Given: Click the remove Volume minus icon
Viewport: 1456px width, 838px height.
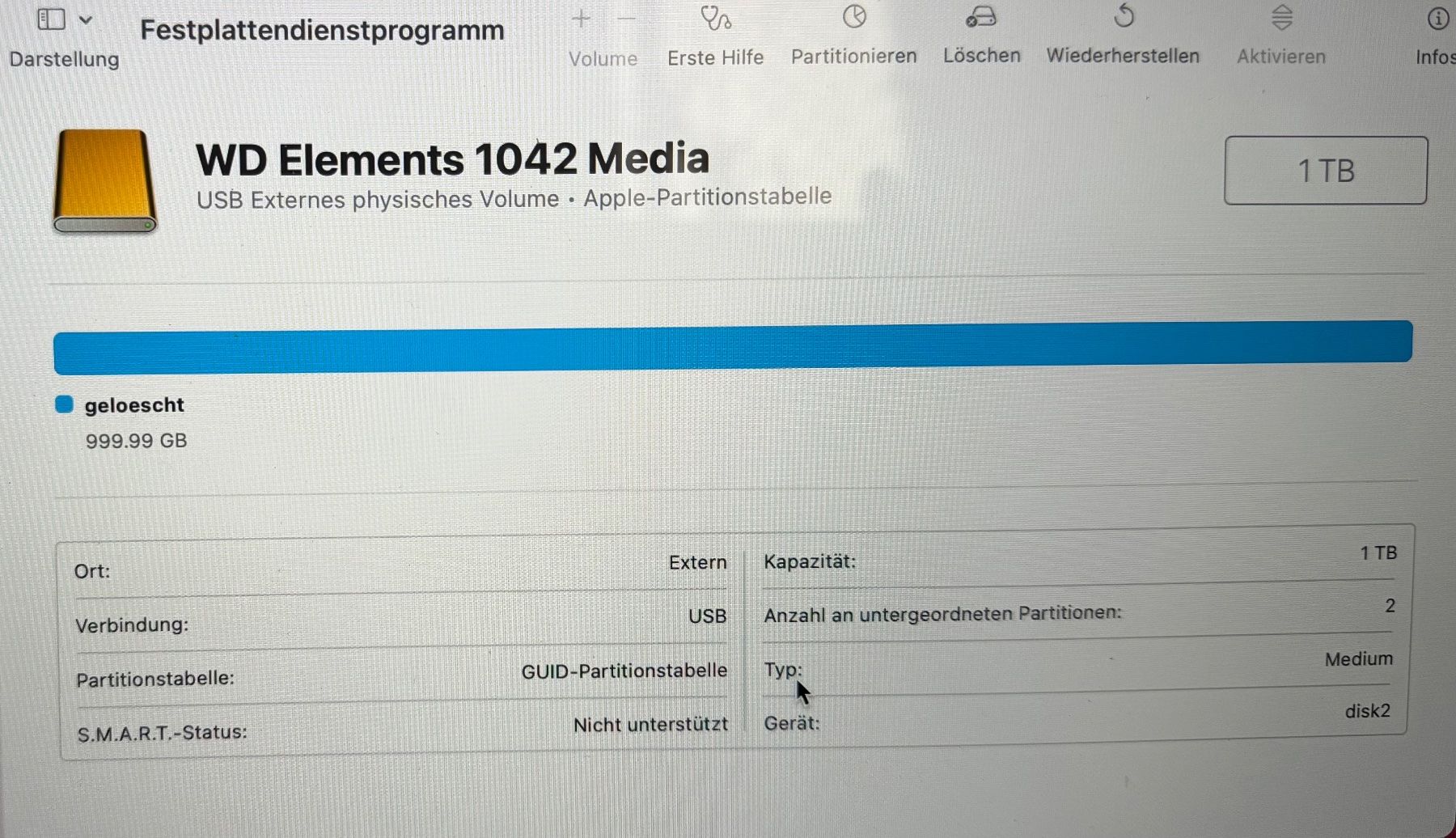Looking at the screenshot, I should pos(627,19).
